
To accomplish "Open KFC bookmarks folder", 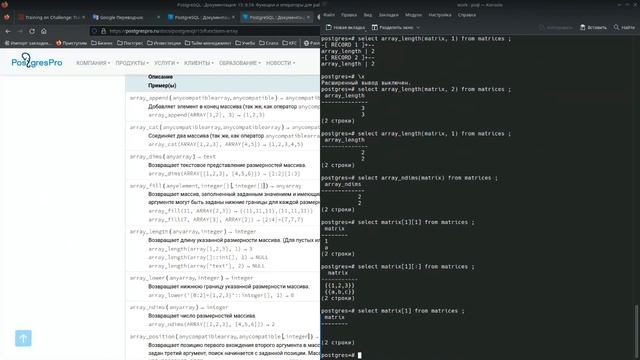I will pyautogui.click(x=290, y=43).
